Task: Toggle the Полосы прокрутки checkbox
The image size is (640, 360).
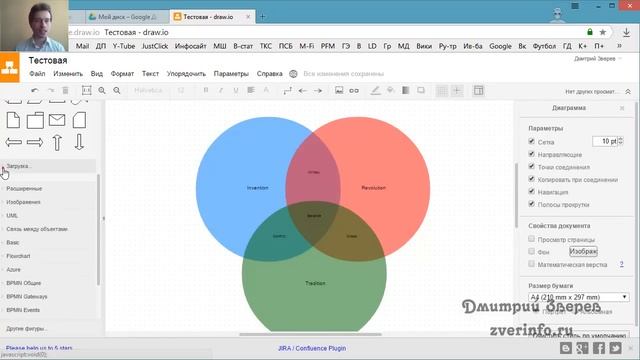Action: 531,204
